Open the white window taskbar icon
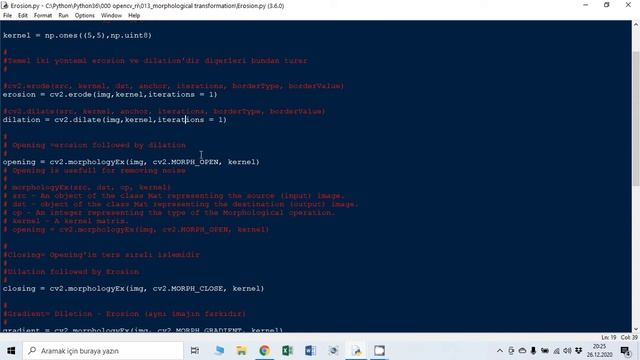This screenshot has width=640, height=360. tap(379, 351)
